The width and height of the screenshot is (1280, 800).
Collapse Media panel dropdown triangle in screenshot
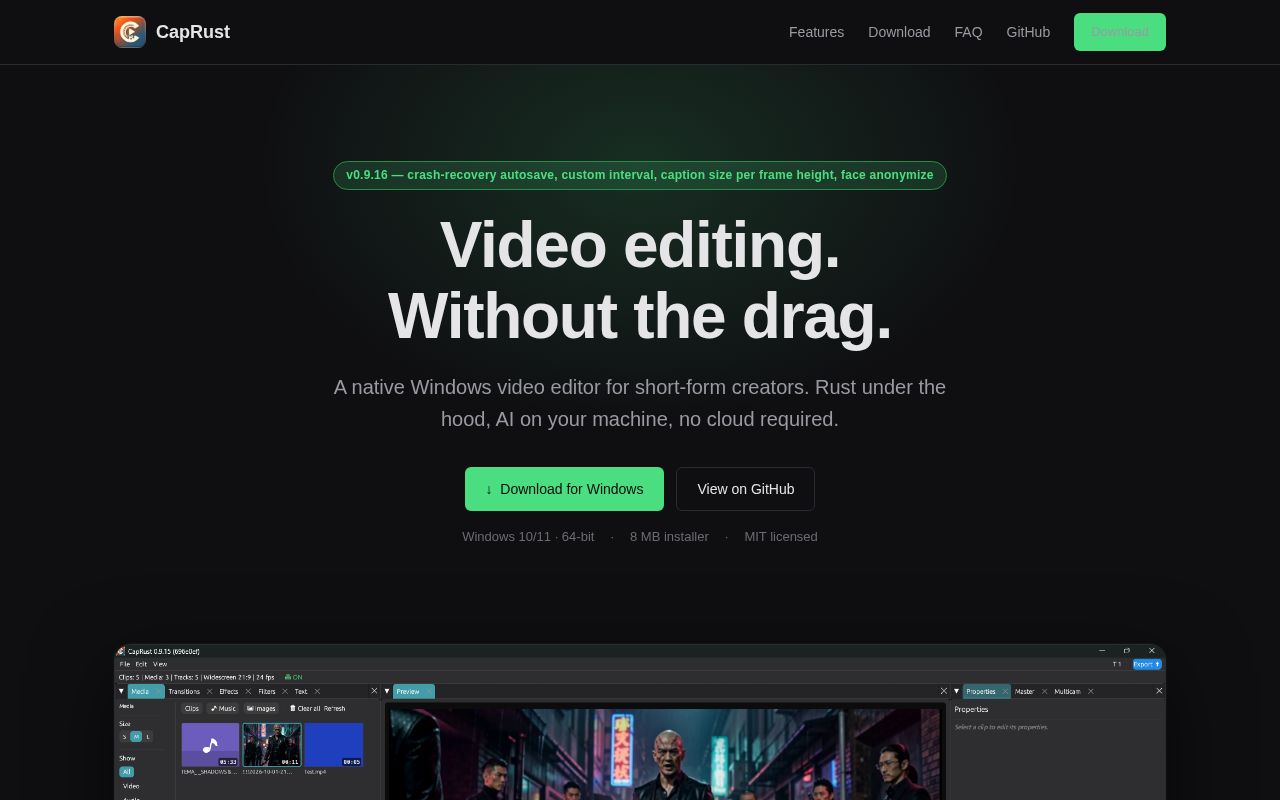[x=121, y=691]
